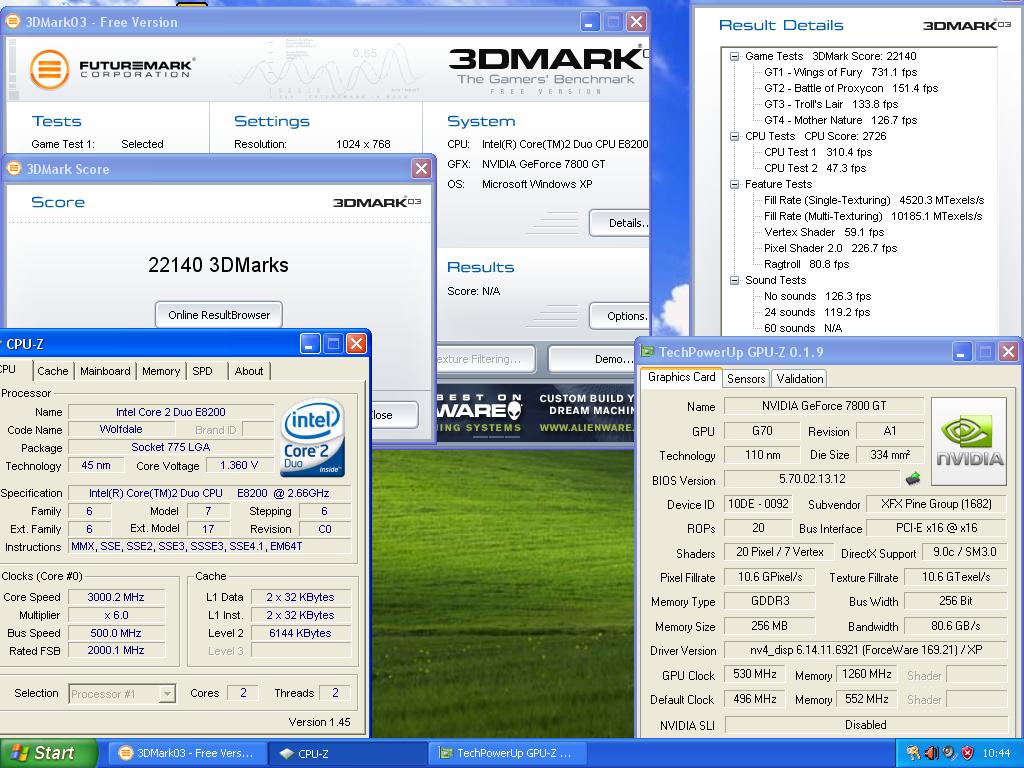Close the TechPowerUp GPU-Z window
The image size is (1024, 768).
click(1008, 352)
